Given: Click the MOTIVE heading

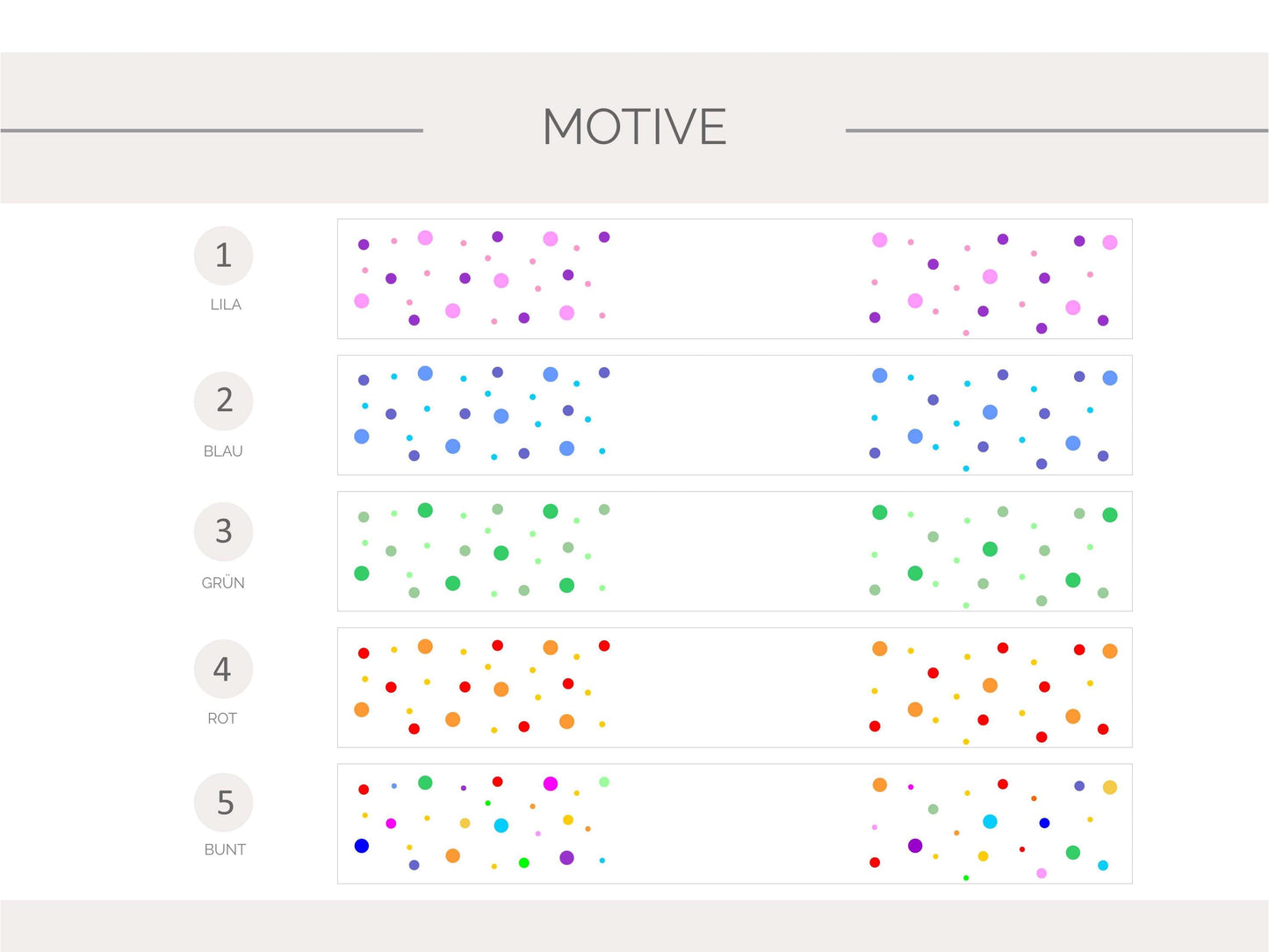Looking at the screenshot, I should 634,127.
